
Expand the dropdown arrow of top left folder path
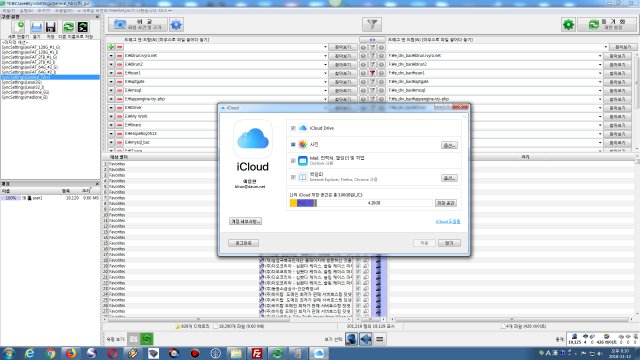(x=325, y=47)
